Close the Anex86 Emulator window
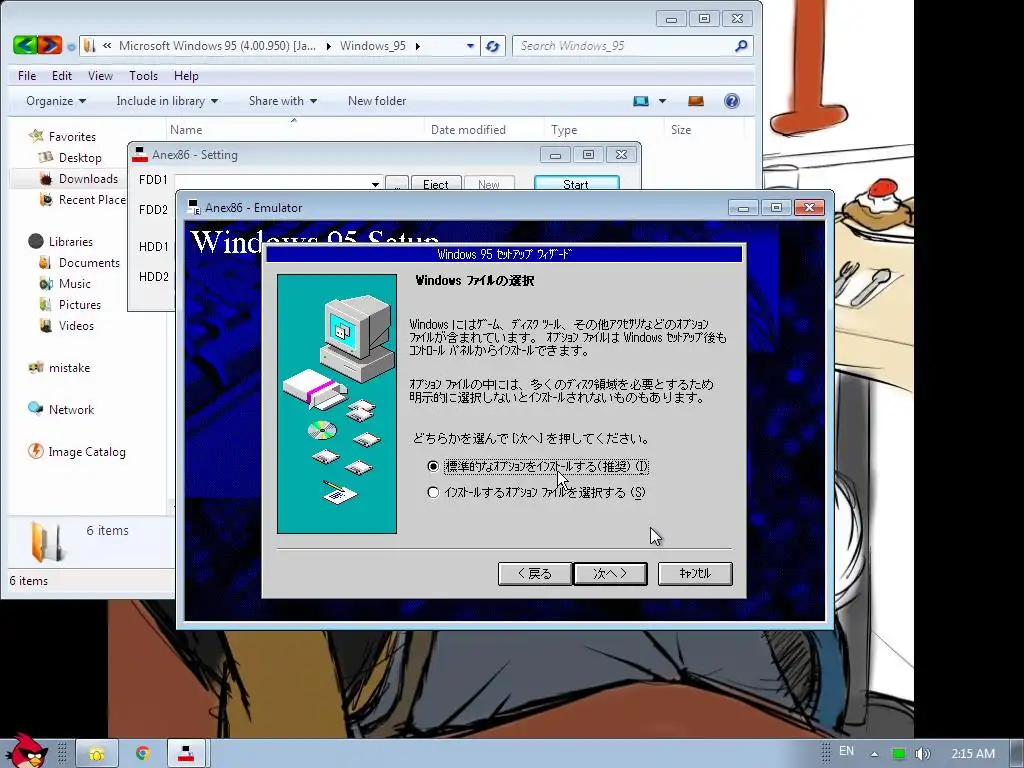1024x768 pixels. (809, 208)
